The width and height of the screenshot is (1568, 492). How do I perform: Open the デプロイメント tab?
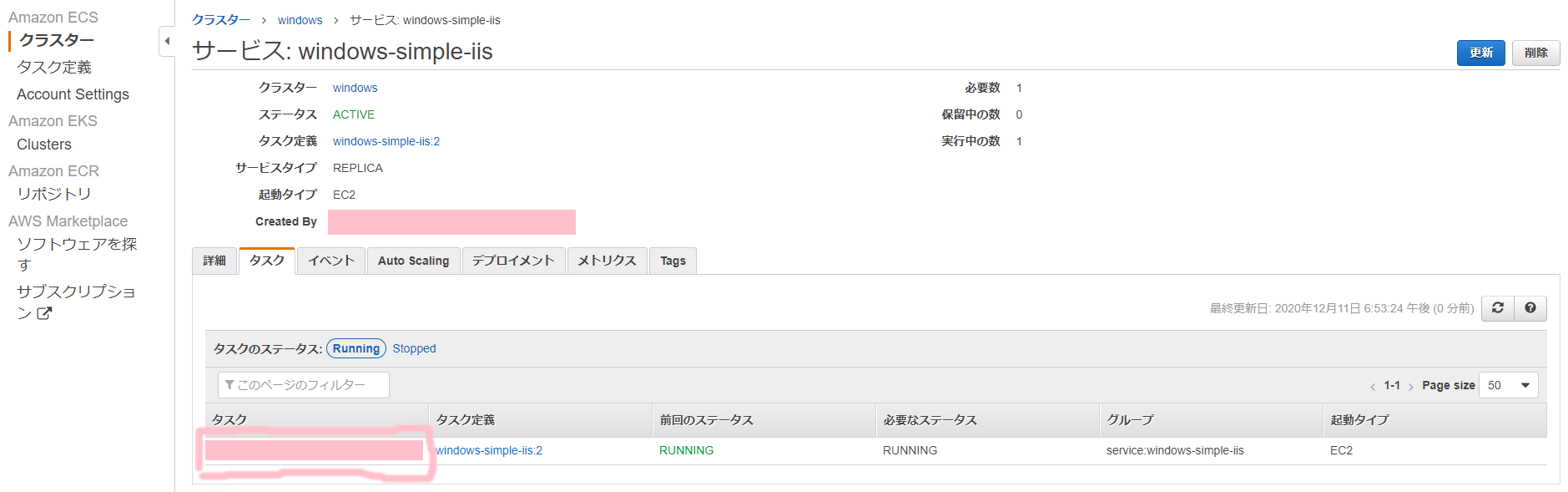[x=513, y=261]
